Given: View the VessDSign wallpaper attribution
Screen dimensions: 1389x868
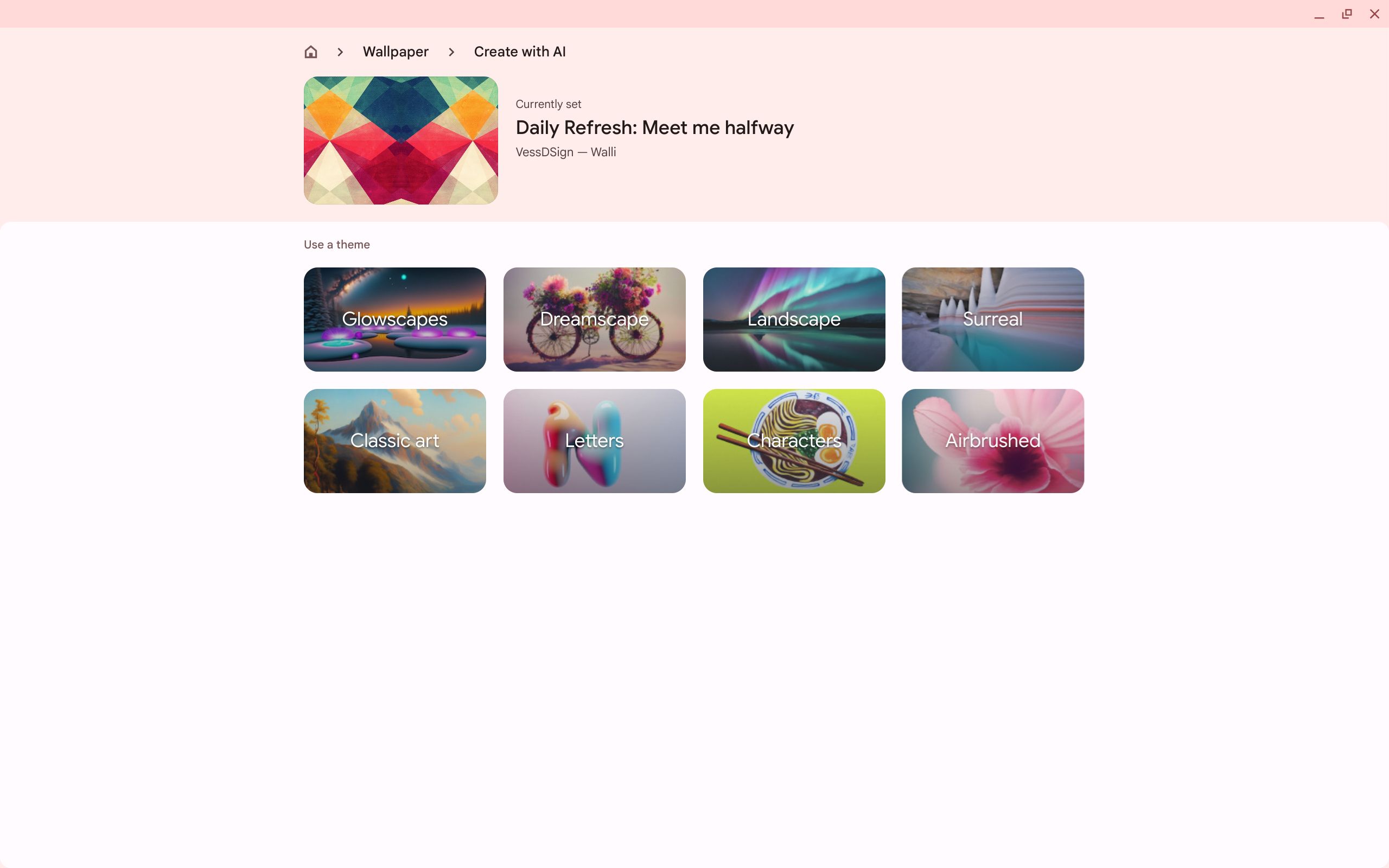Looking at the screenshot, I should click(564, 151).
